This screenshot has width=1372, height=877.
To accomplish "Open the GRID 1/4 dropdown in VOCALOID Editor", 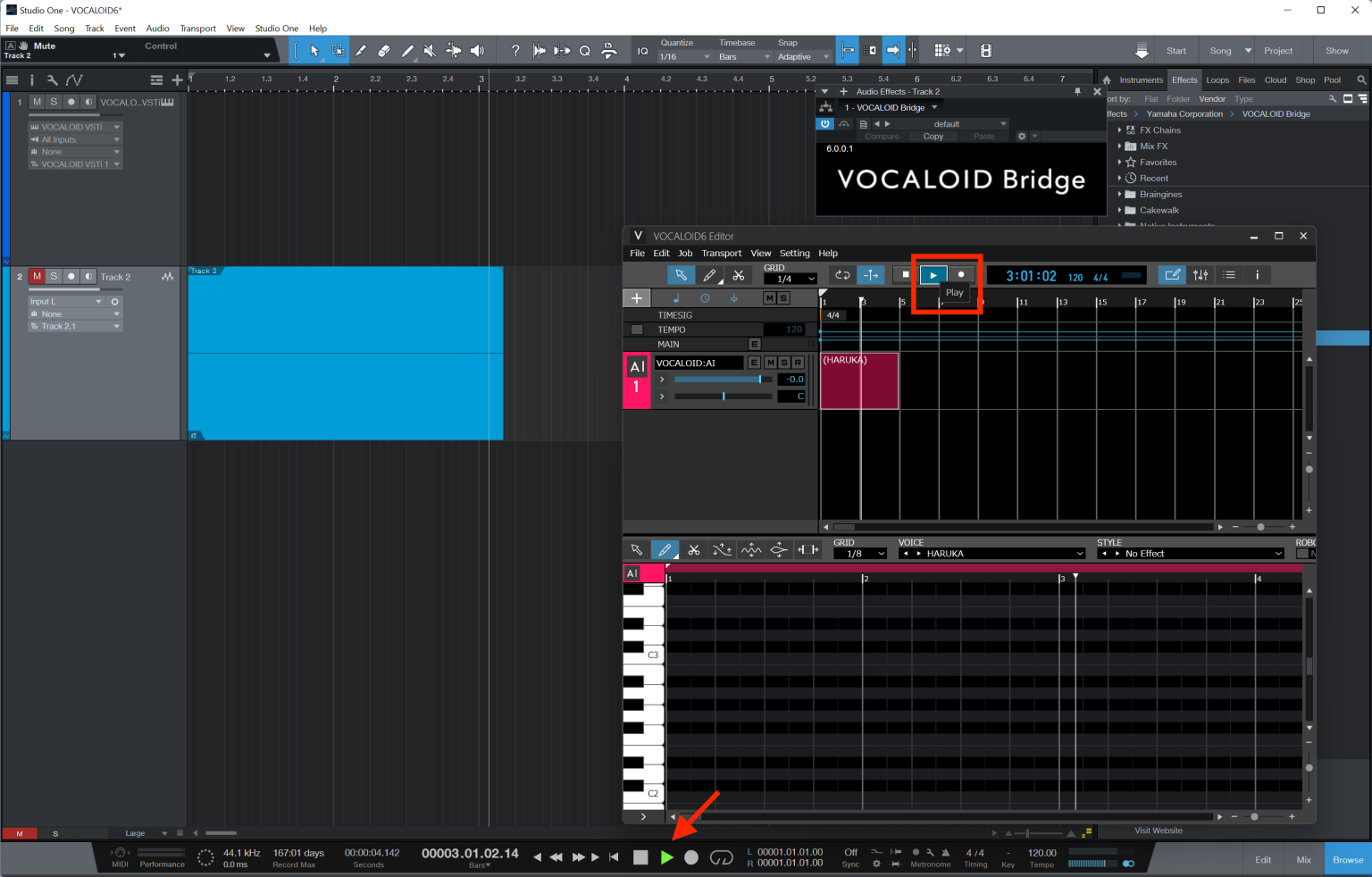I will (790, 278).
